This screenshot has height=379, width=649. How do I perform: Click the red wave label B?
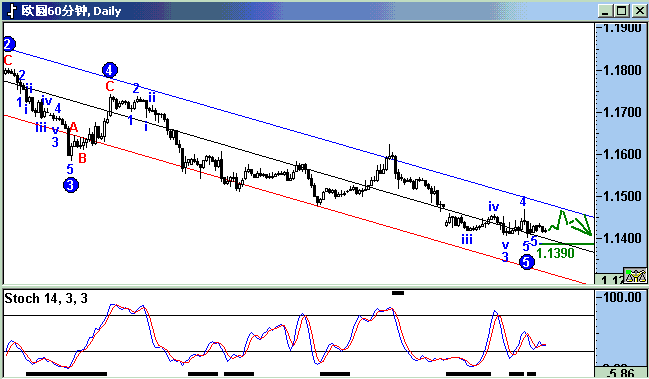tap(82, 158)
